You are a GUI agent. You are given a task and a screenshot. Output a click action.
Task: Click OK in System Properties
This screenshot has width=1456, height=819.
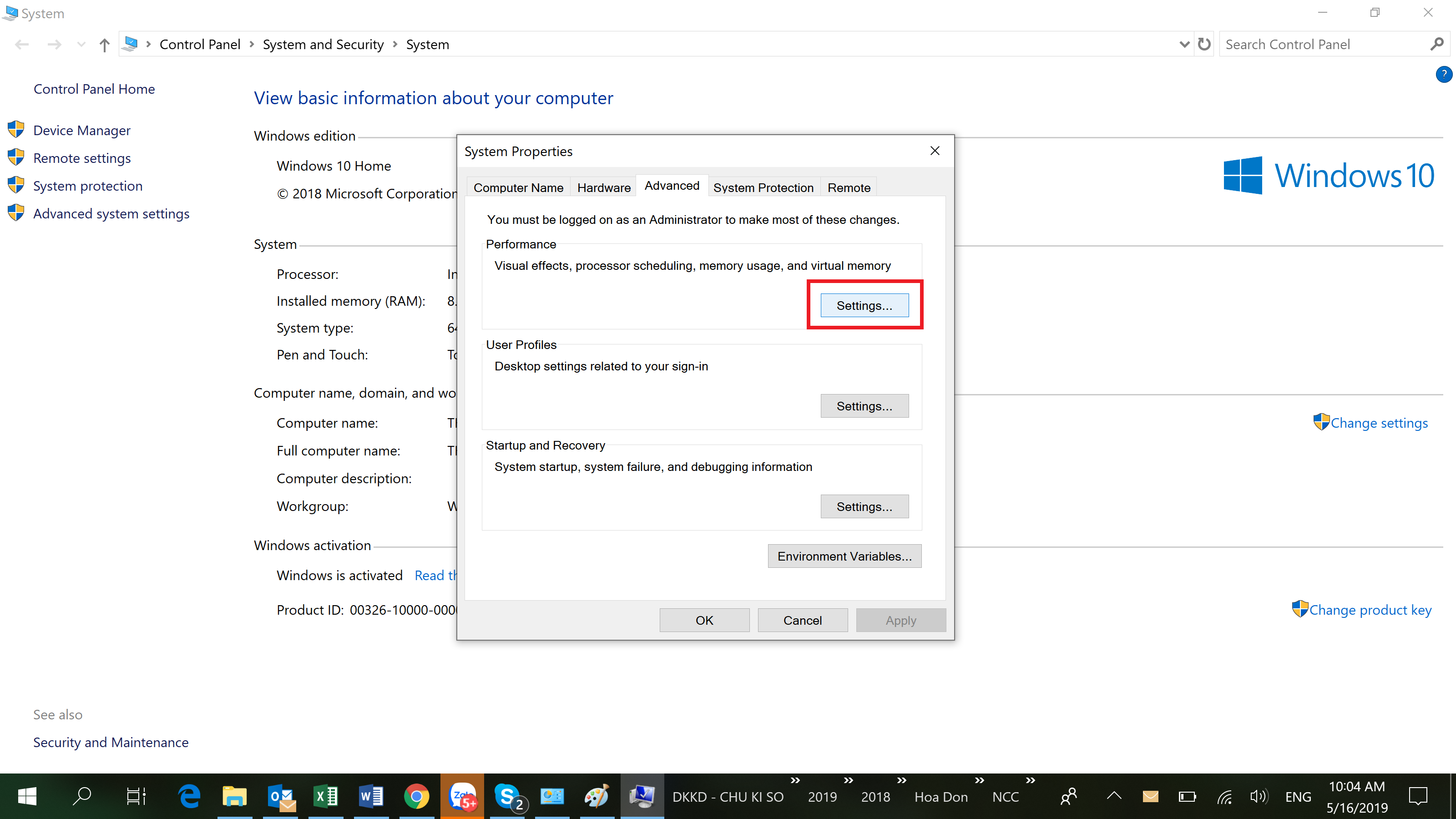(704, 620)
